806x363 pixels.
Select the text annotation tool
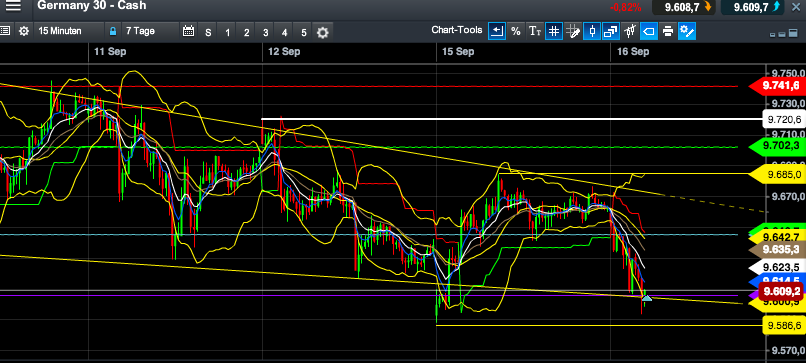pos(535,31)
